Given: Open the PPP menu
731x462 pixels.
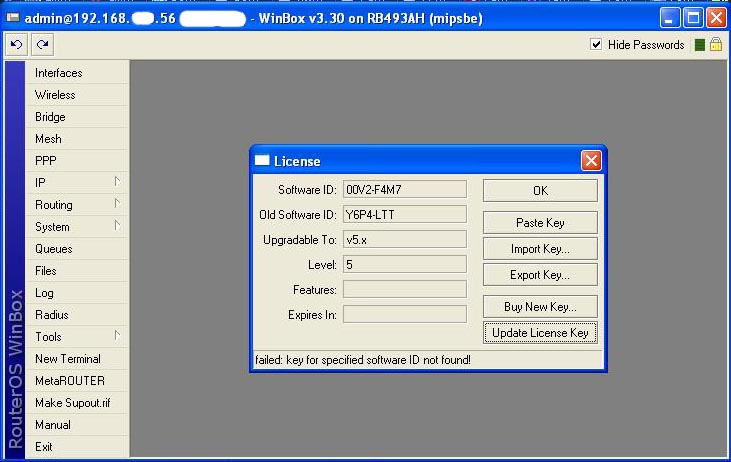Looking at the screenshot, I should pyautogui.click(x=77, y=161).
